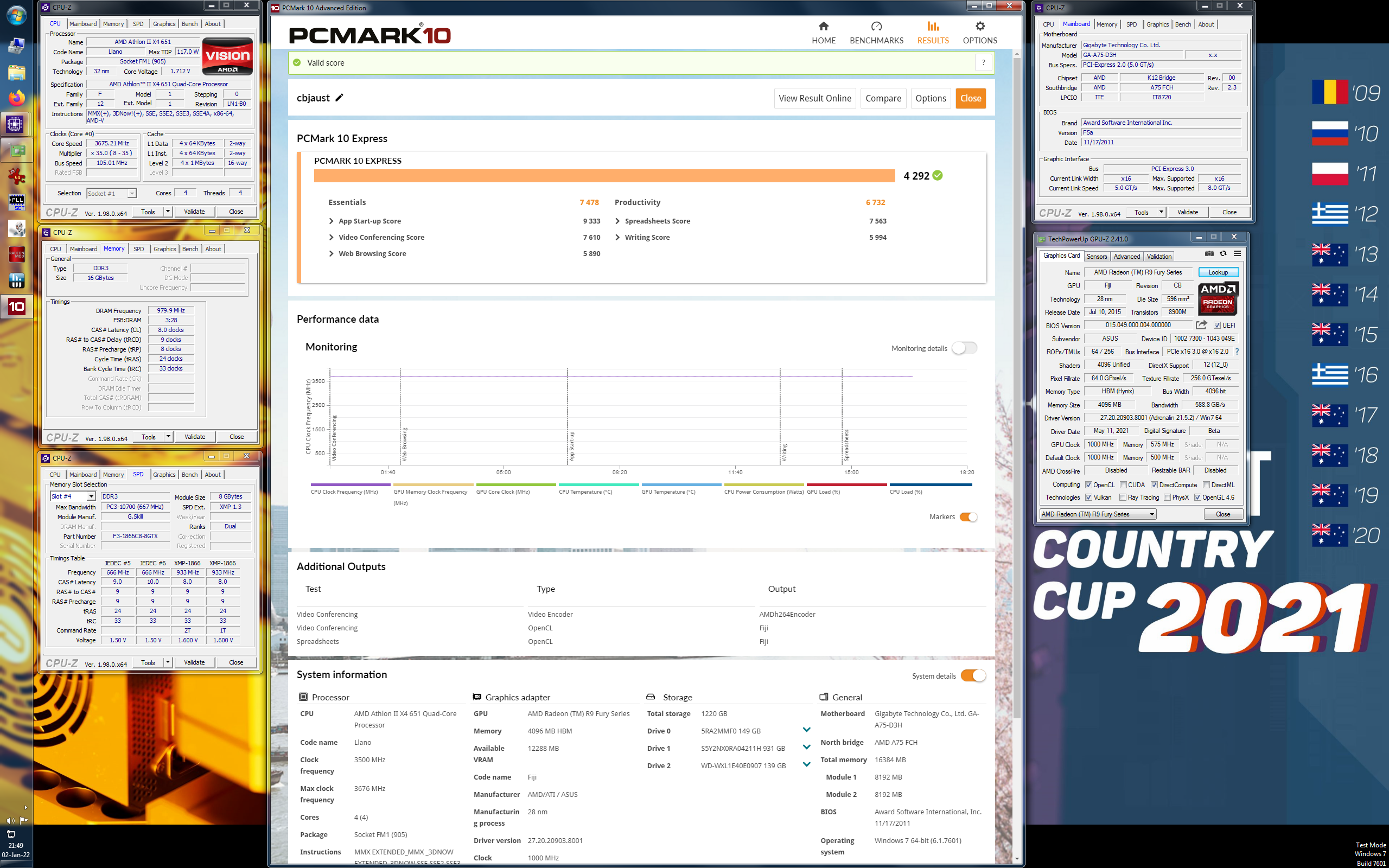
Task: Expand Drive 2 storage details
Action: 806,764
